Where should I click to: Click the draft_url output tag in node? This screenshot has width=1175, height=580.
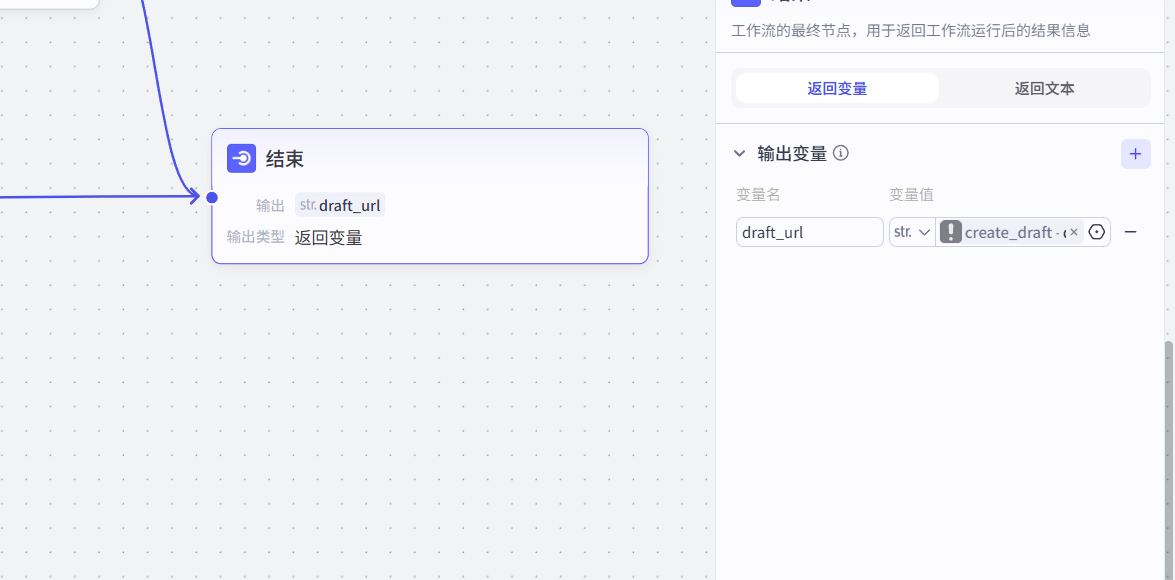[340, 205]
